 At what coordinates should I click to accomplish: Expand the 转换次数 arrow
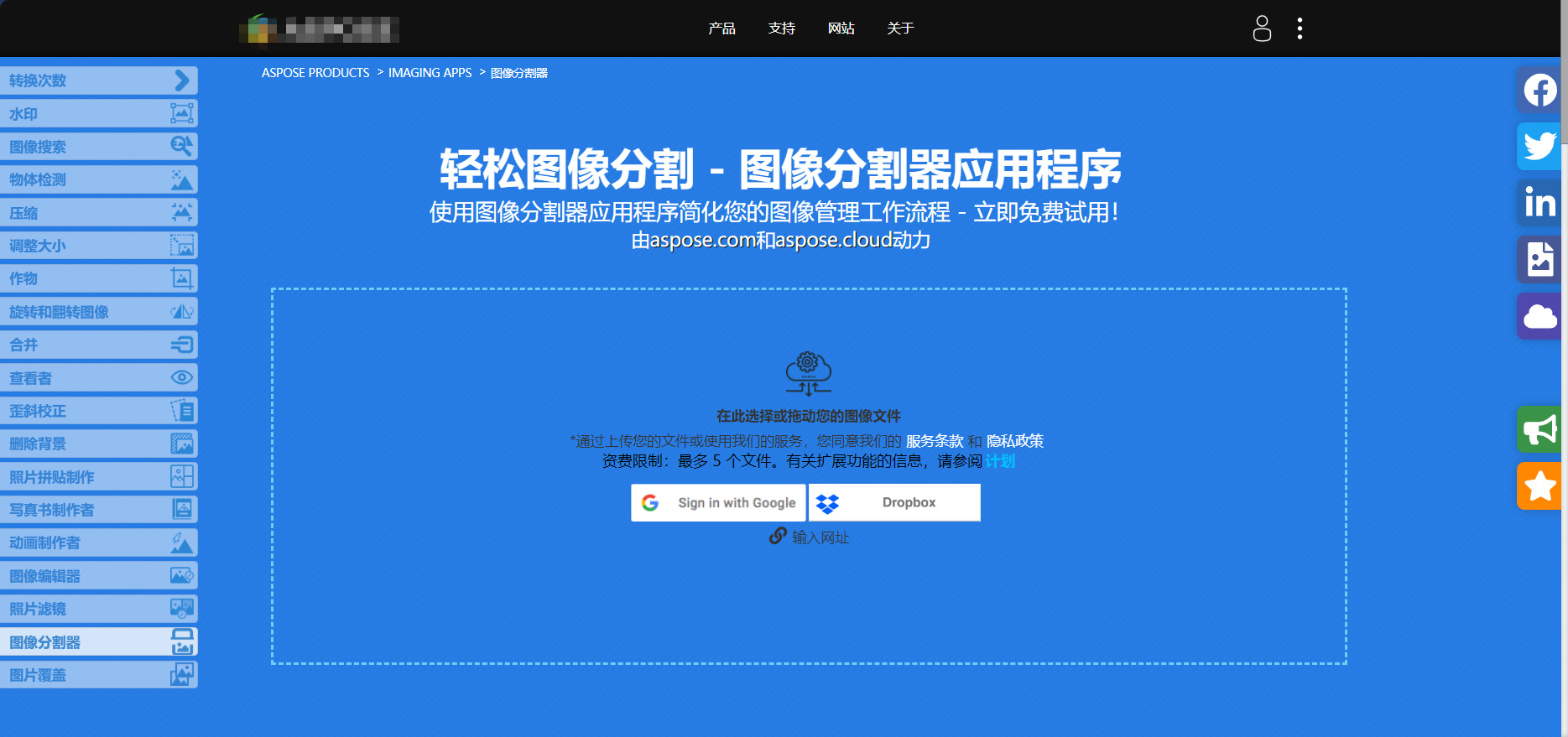click(182, 80)
